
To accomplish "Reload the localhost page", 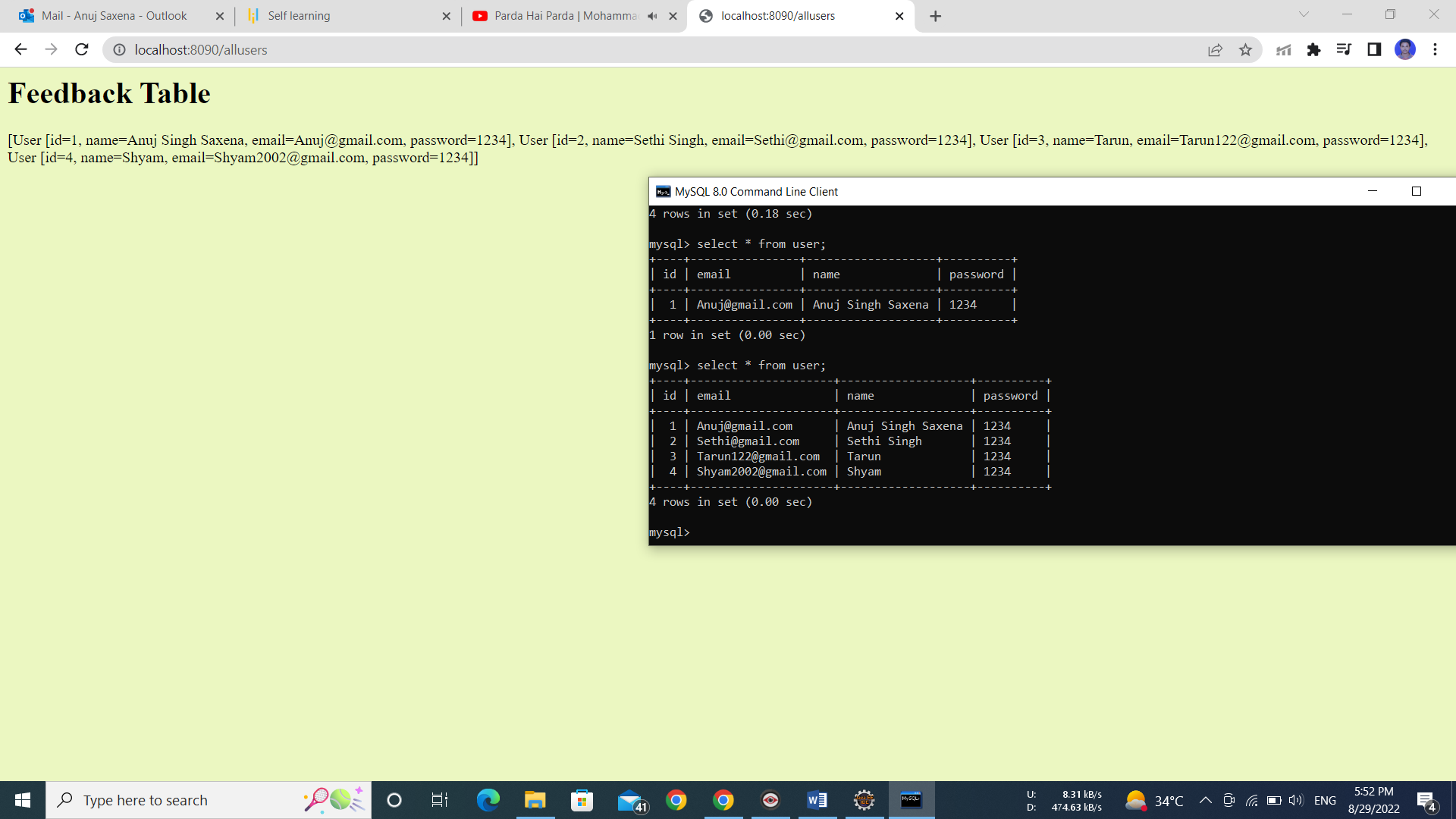I will point(82,49).
